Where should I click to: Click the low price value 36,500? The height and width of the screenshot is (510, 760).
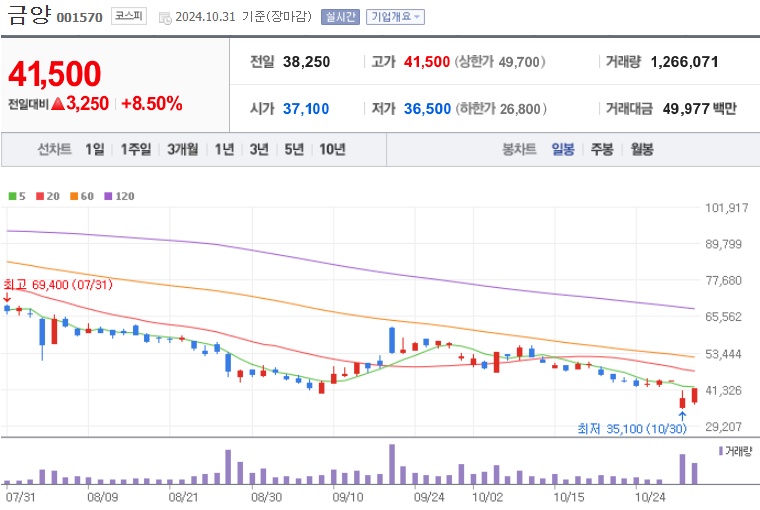pos(428,109)
